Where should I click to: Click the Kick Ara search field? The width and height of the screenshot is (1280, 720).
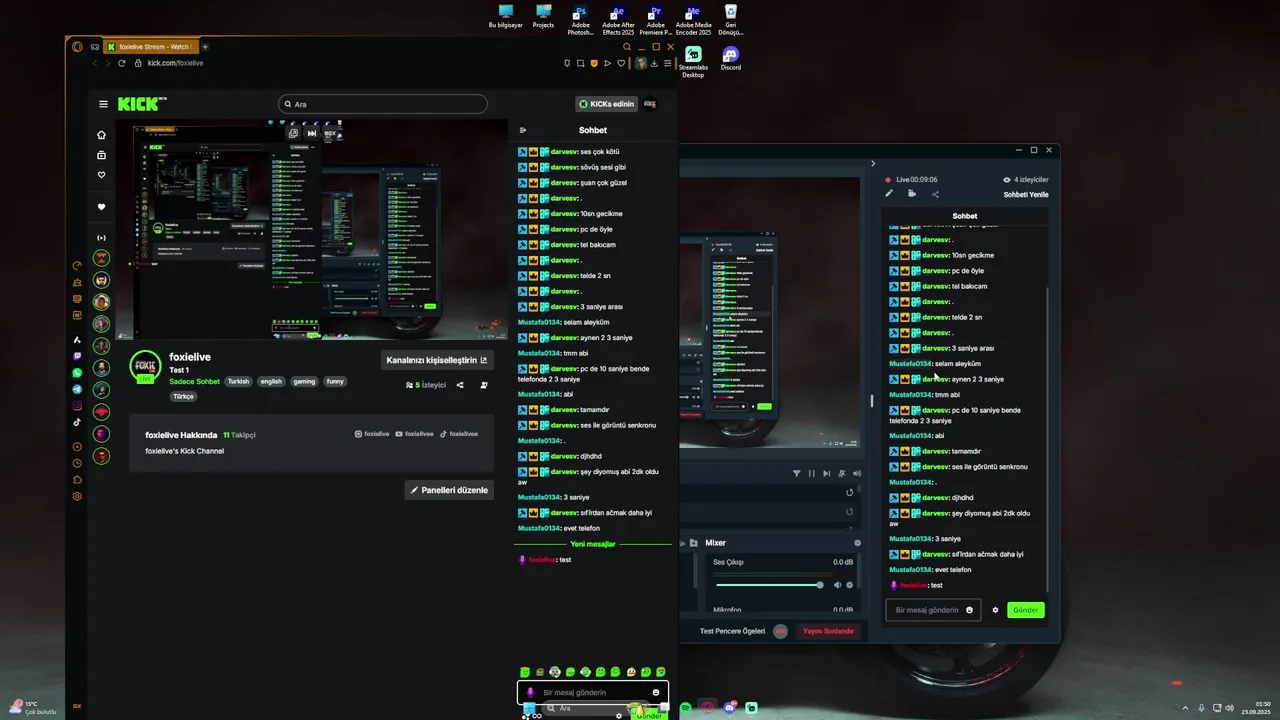[x=383, y=104]
